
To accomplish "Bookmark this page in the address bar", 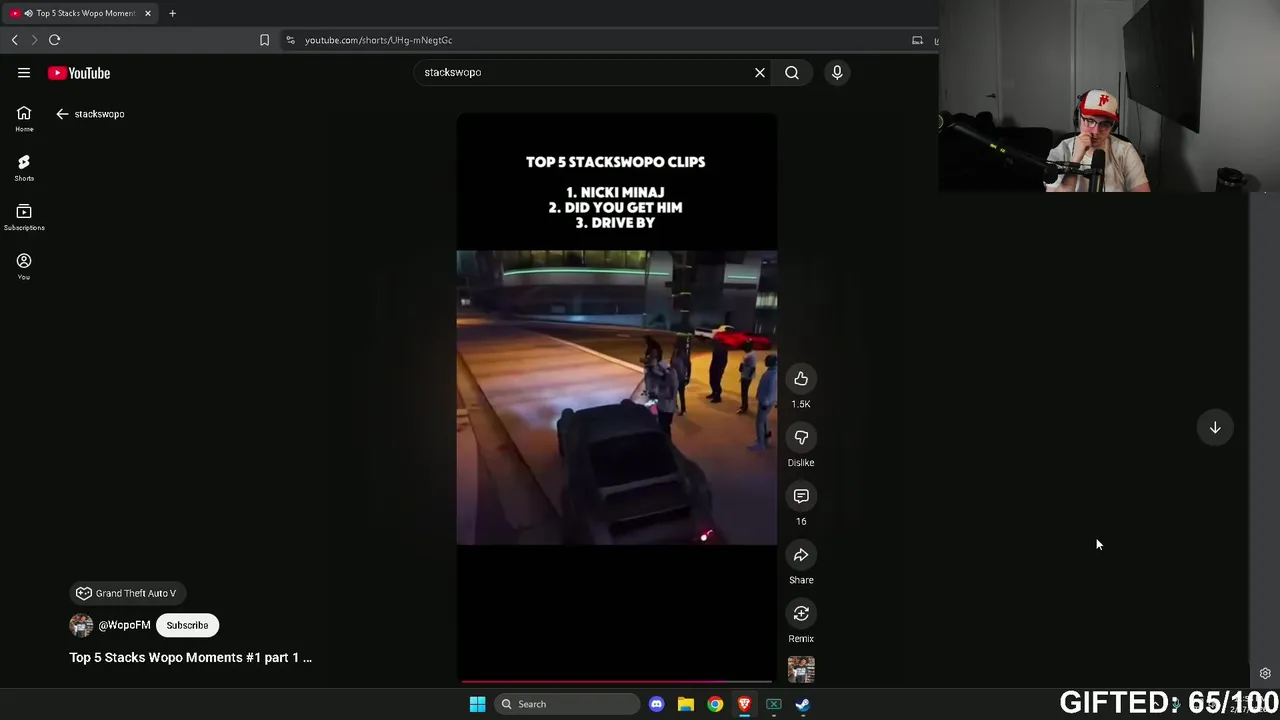I will [264, 40].
